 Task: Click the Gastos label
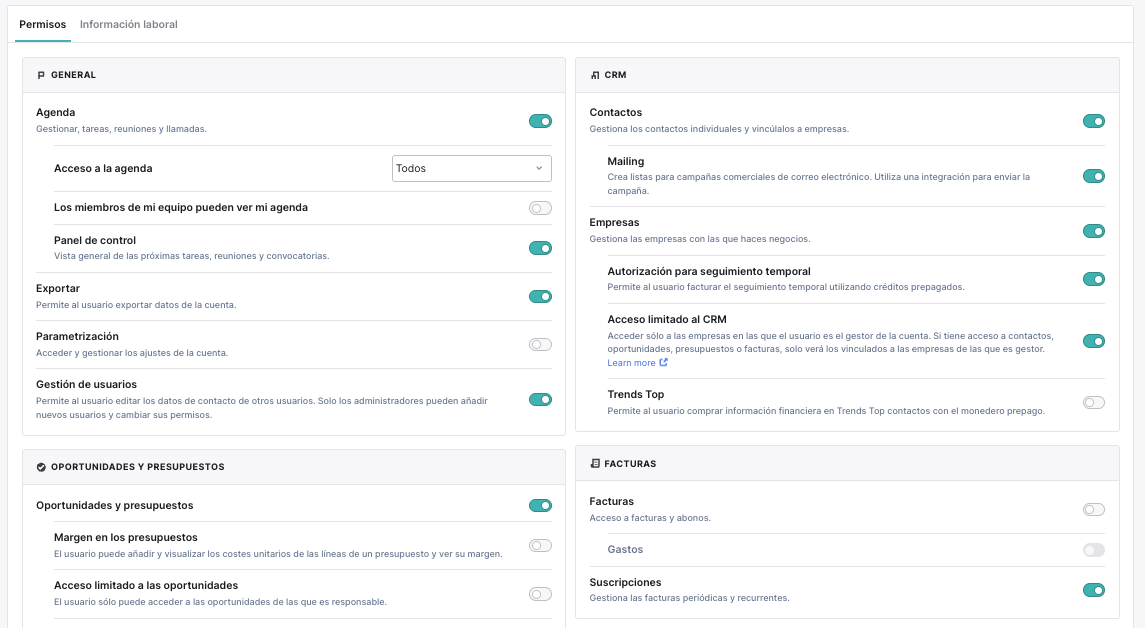(625, 550)
